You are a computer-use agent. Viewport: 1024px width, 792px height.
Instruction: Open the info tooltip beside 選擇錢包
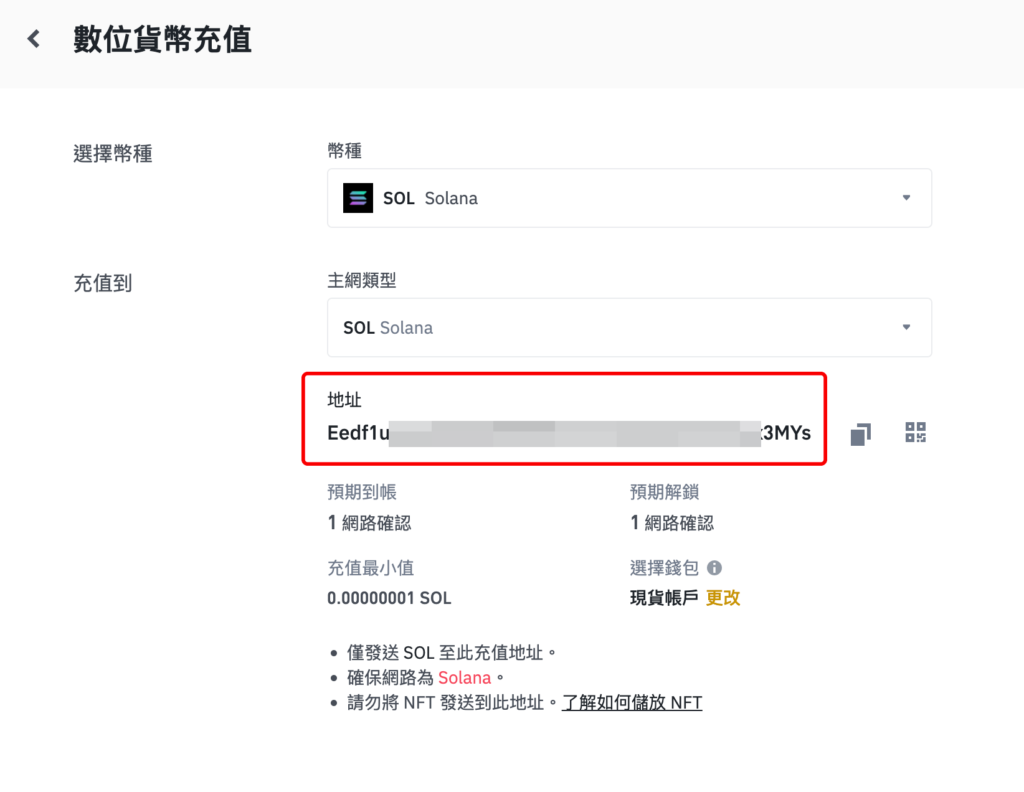coord(714,568)
